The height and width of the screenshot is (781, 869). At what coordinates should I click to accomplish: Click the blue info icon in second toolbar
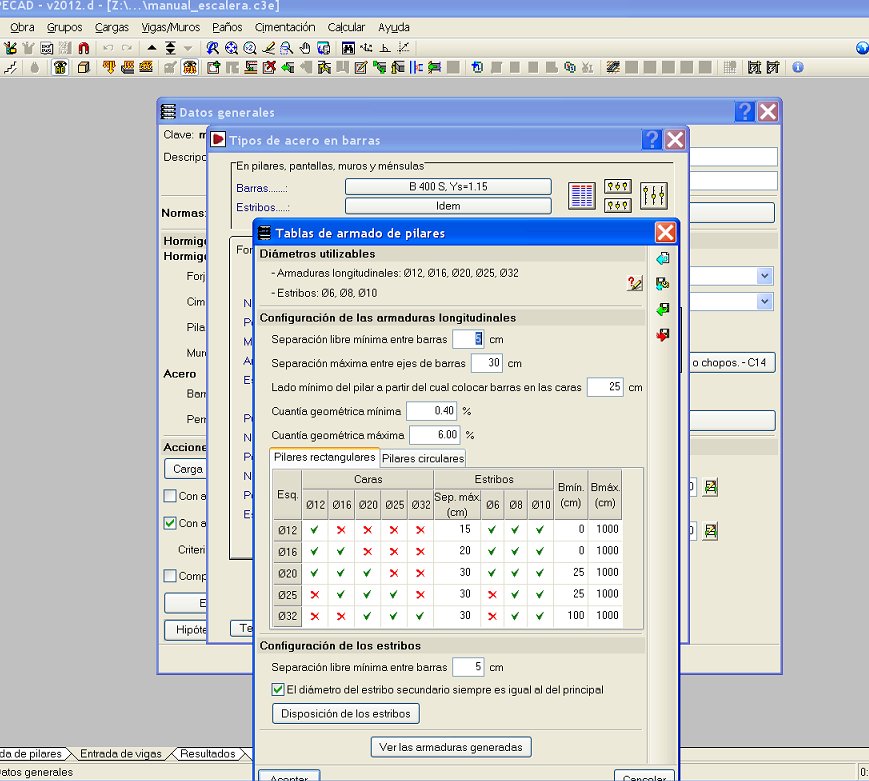[x=797, y=68]
